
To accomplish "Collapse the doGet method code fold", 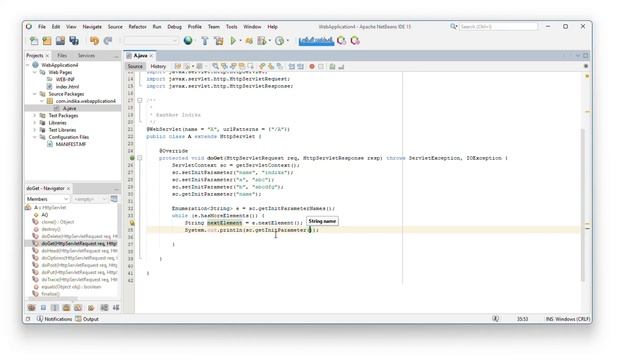I will click(140, 158).
